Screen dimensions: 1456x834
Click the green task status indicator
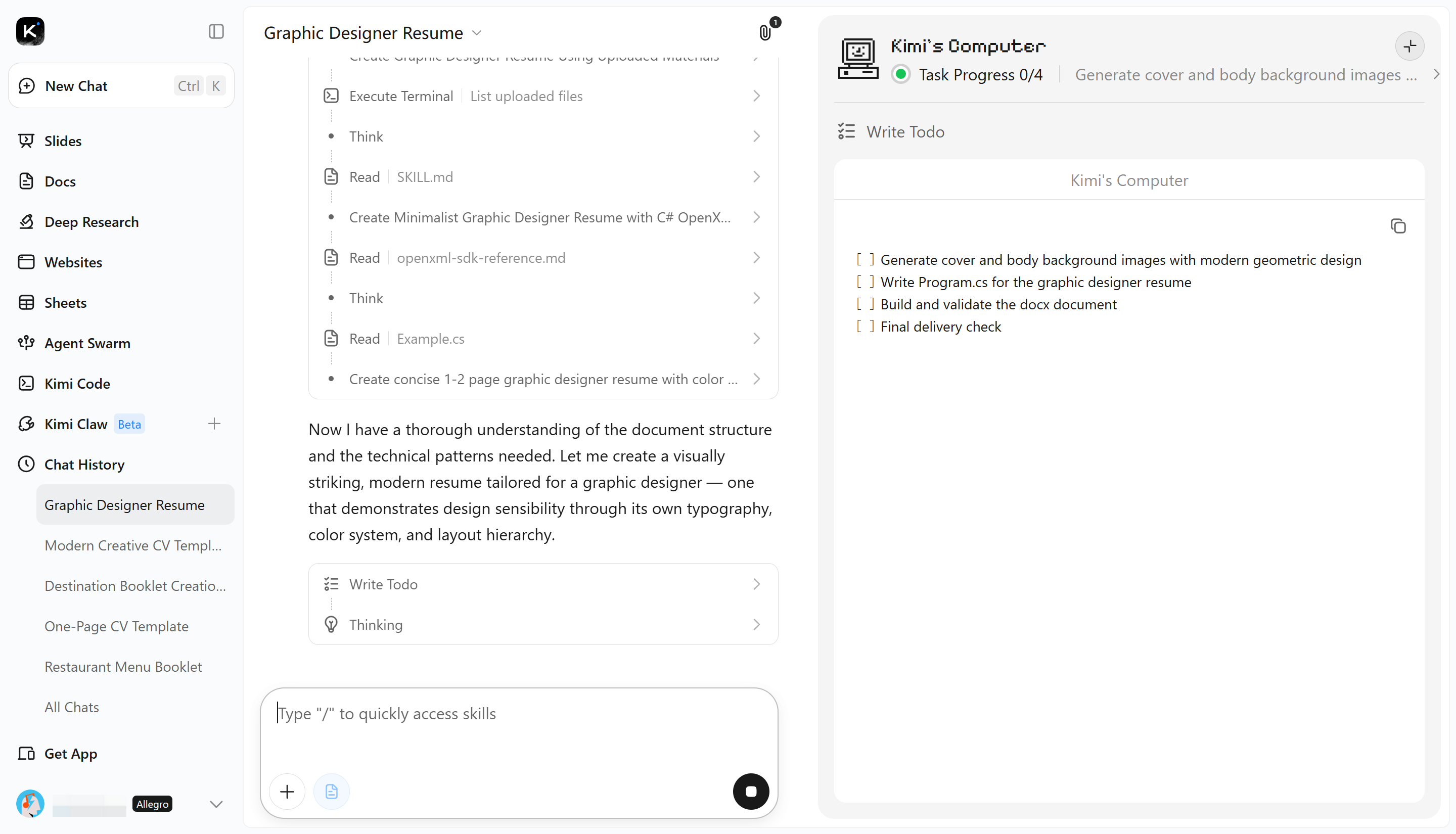click(x=901, y=74)
